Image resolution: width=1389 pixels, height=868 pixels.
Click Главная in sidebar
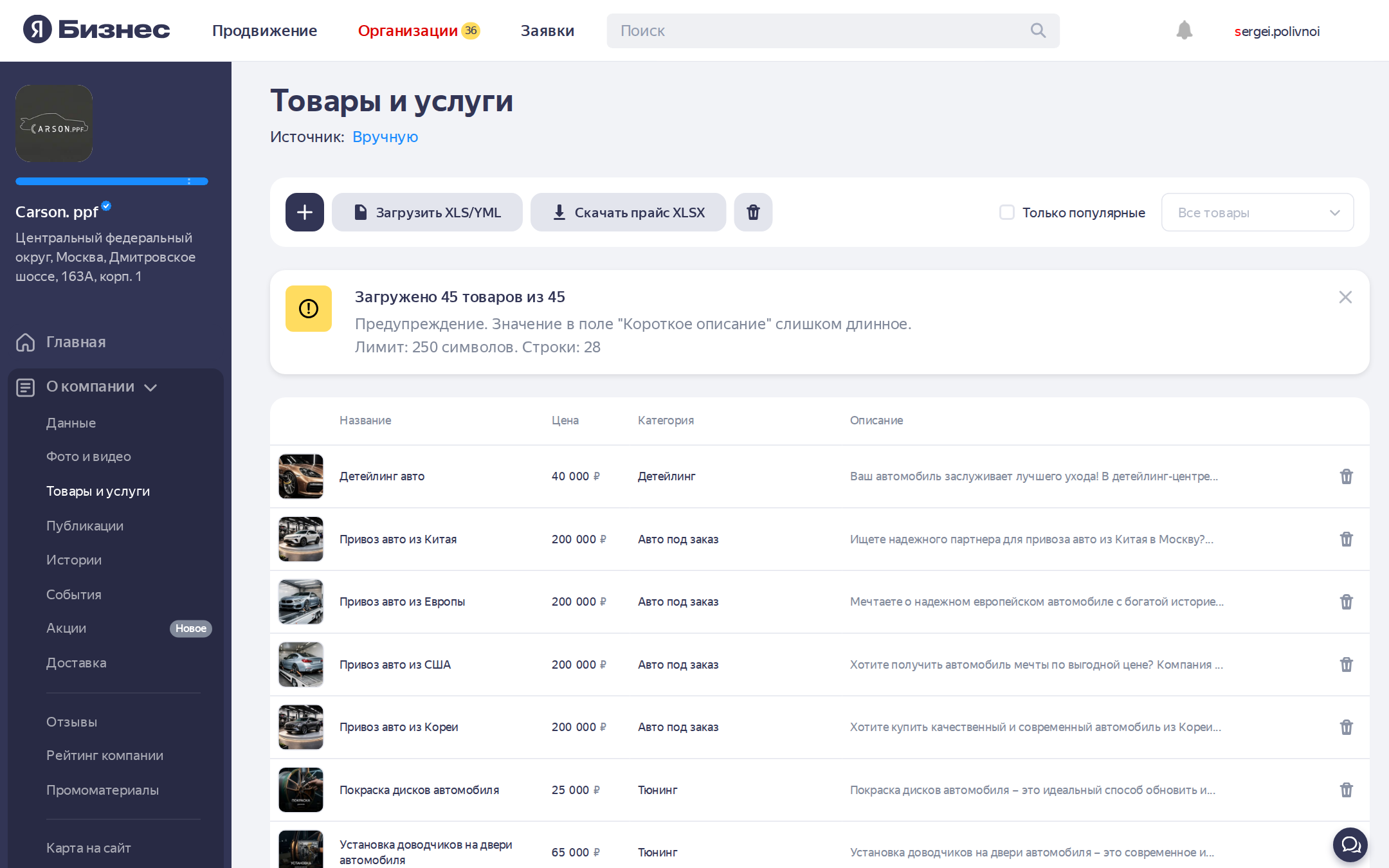coord(76,342)
